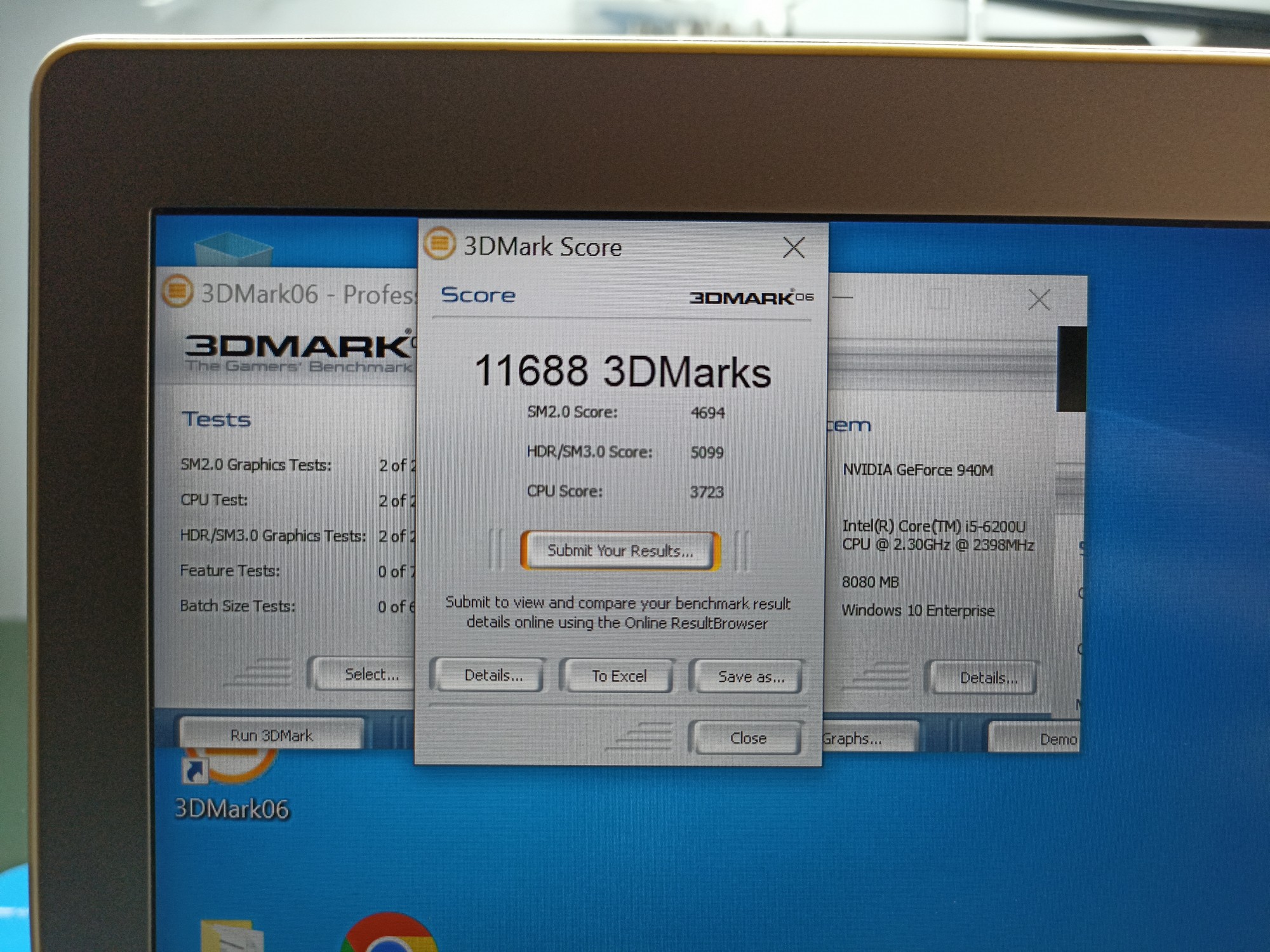
Task: Click the 11688 3DMarks score text
Action: point(622,371)
